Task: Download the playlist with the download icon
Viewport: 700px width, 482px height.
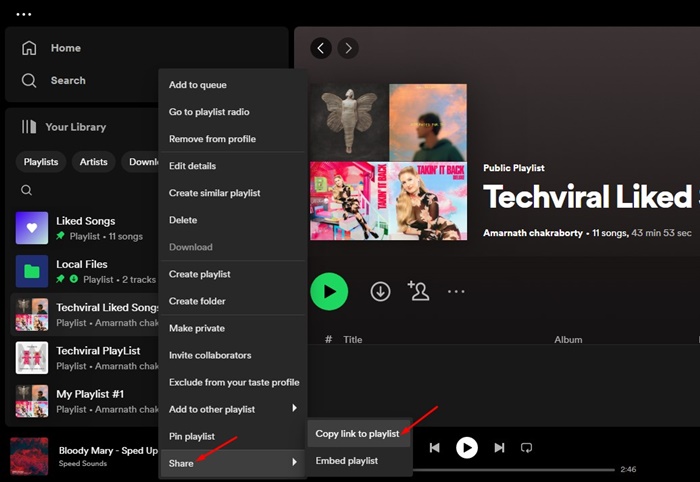Action: (380, 291)
